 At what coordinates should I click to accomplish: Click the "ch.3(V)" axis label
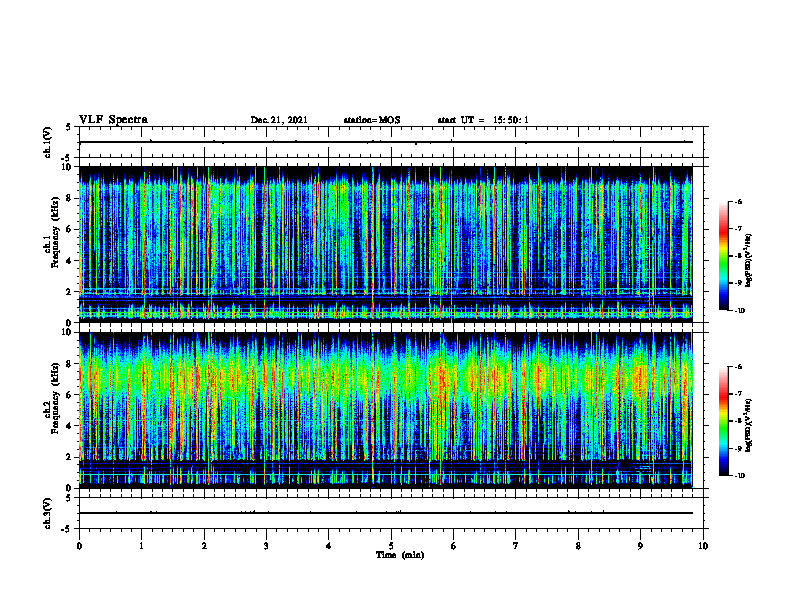pyautogui.click(x=47, y=513)
